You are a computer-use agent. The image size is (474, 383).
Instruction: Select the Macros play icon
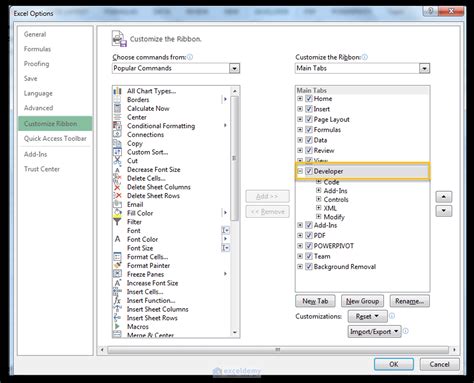point(117,327)
